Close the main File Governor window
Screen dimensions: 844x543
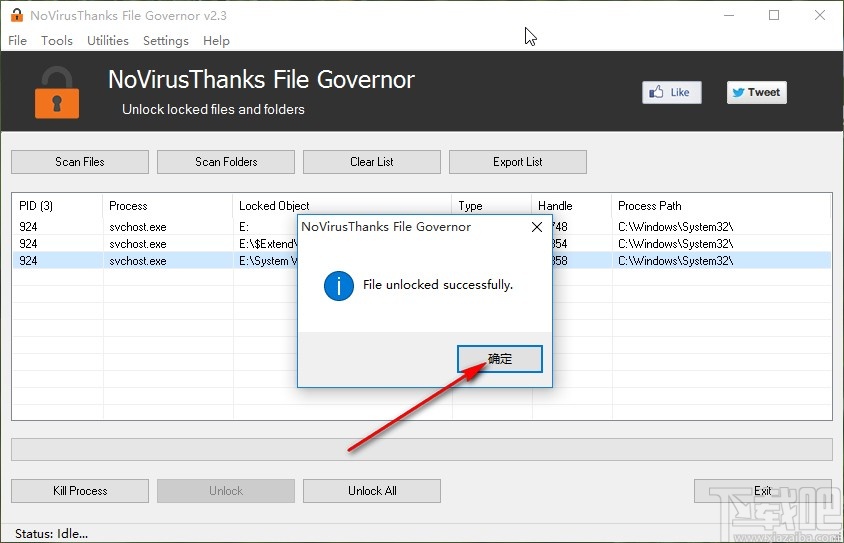(820, 15)
